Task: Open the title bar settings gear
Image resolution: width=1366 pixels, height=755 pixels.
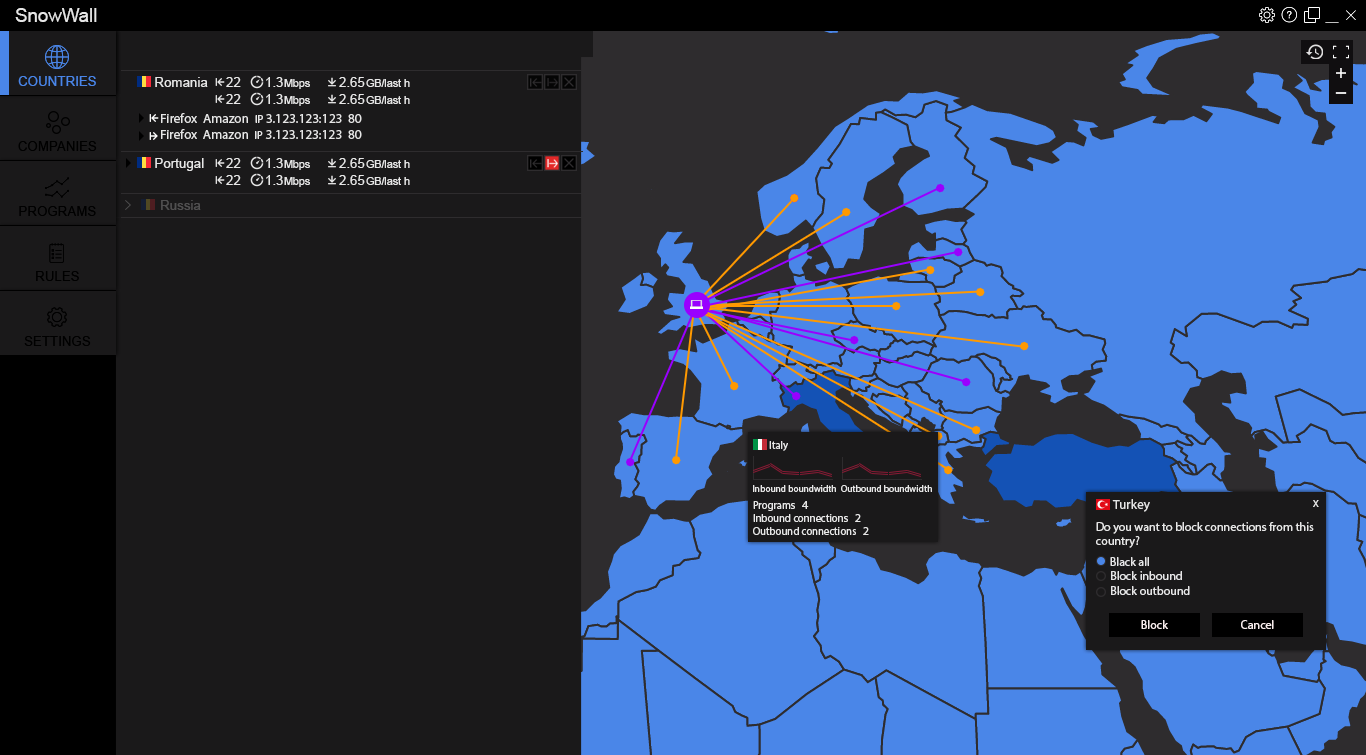Action: [1267, 15]
